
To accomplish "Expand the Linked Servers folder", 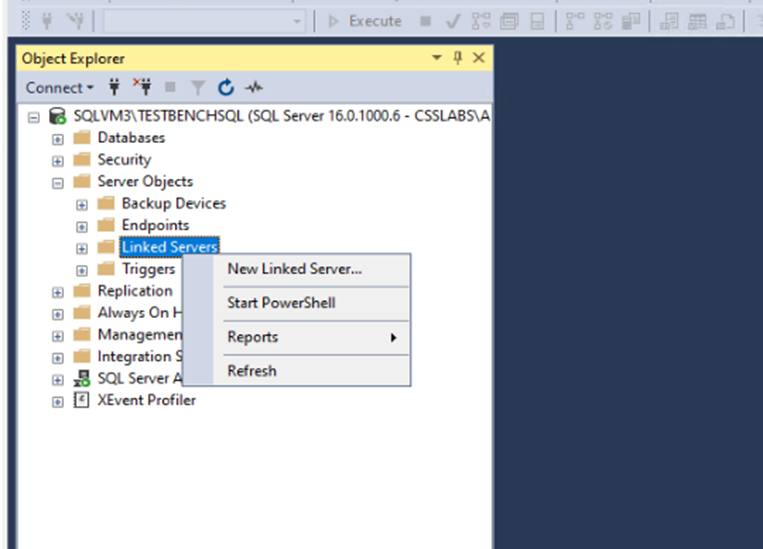I will point(82,249).
